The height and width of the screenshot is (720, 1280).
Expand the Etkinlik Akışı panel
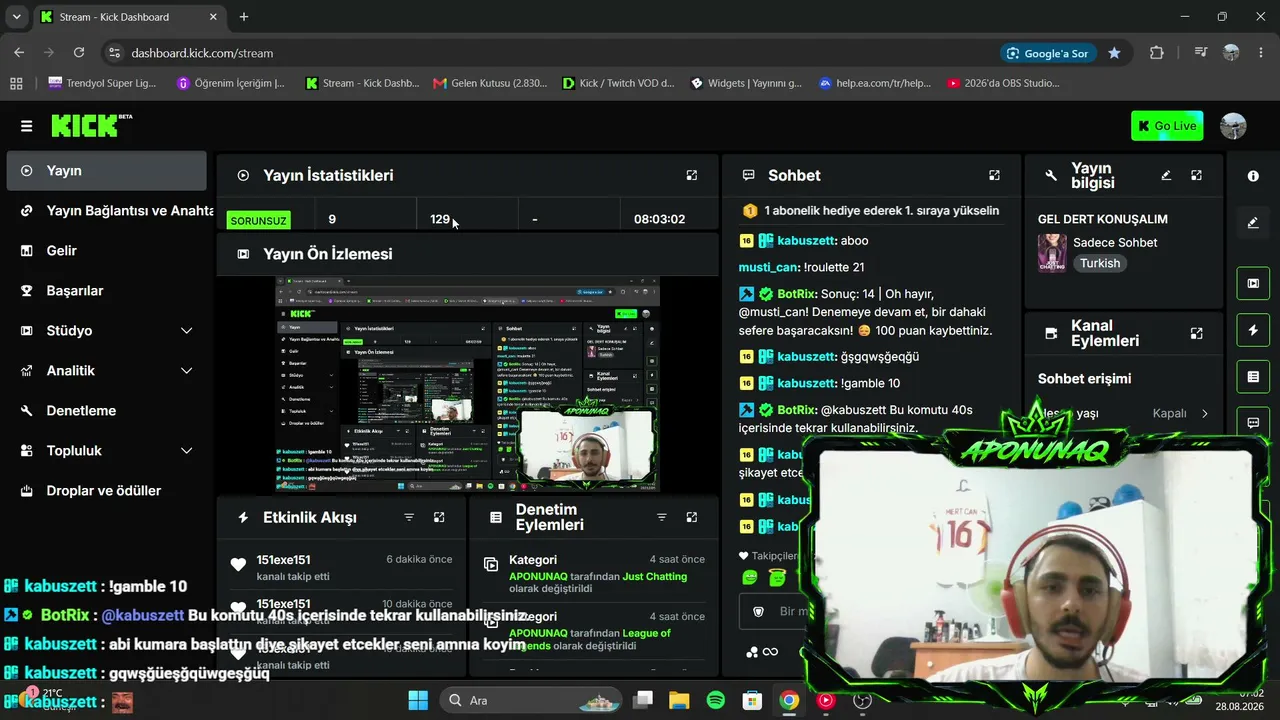(x=439, y=517)
